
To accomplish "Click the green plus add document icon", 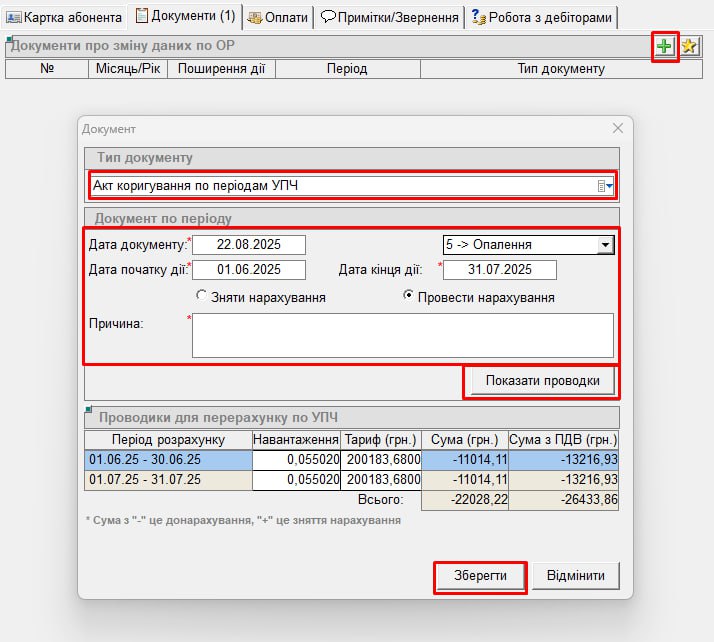I will (665, 46).
